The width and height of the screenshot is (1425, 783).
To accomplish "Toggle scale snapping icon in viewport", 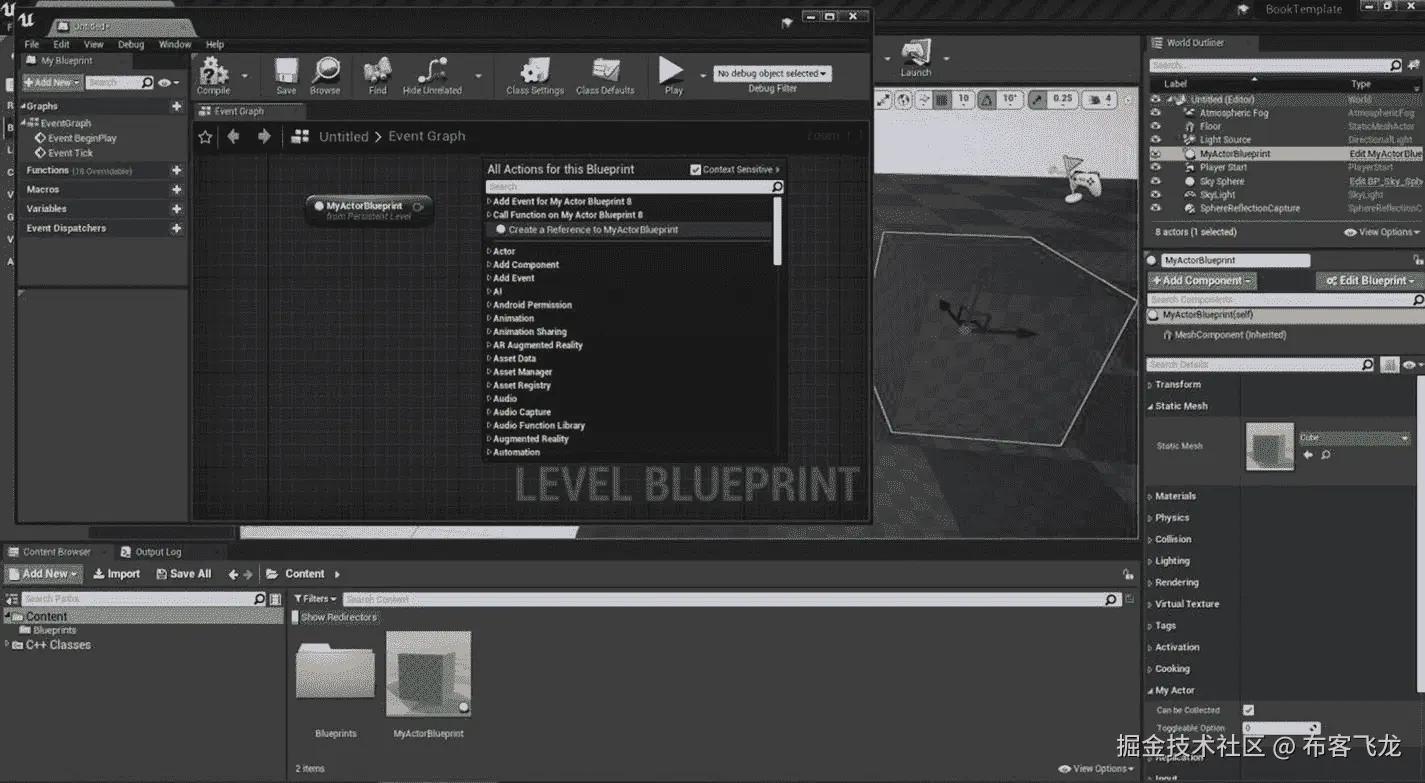I will pyautogui.click(x=1039, y=100).
